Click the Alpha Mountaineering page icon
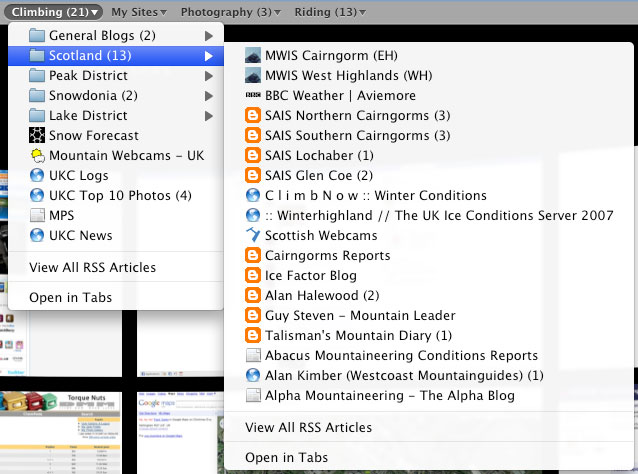Image resolution: width=638 pixels, height=474 pixels. click(253, 395)
